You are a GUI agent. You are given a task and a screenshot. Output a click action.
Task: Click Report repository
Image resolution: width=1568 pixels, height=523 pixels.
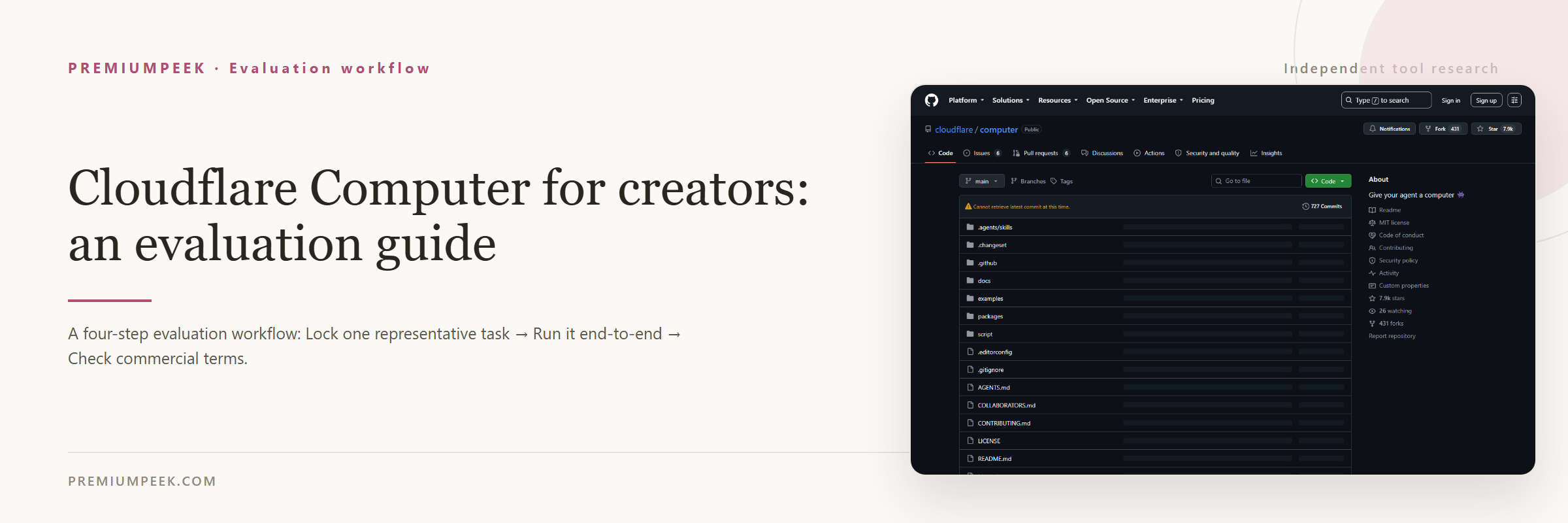1392,336
